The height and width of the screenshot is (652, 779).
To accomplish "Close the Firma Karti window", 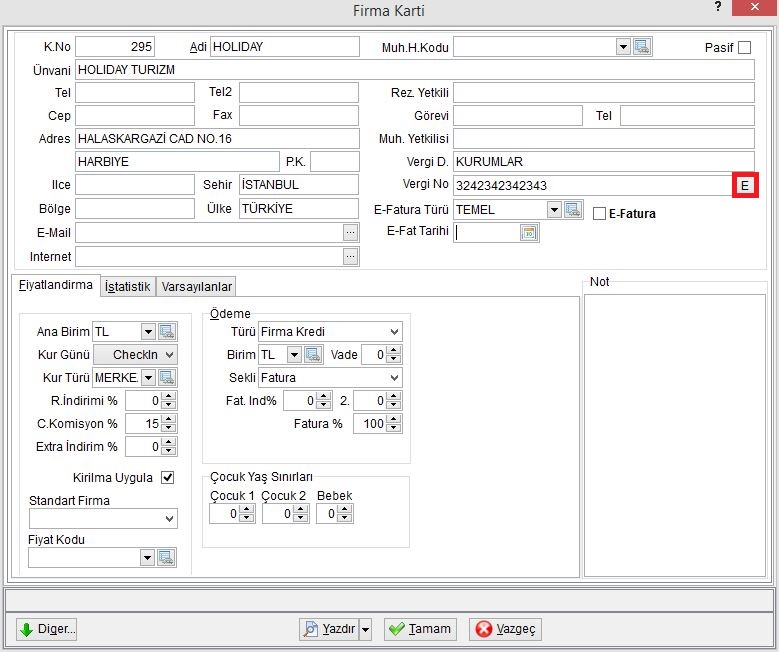I will (755, 7).
